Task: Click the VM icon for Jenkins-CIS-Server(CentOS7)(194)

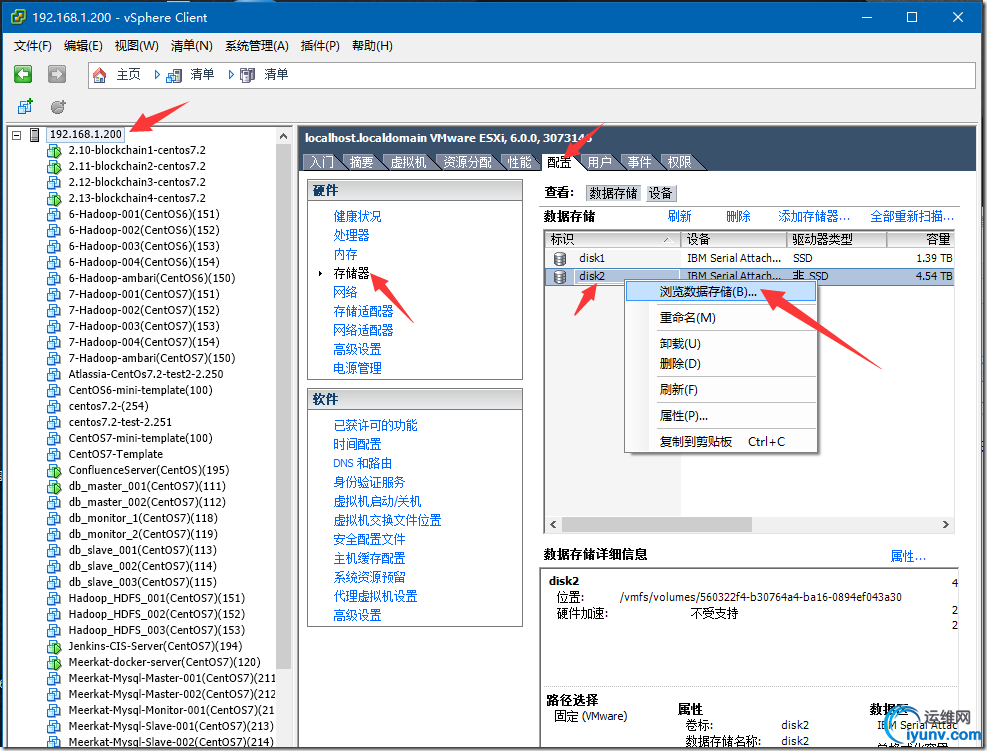Action: click(x=54, y=647)
